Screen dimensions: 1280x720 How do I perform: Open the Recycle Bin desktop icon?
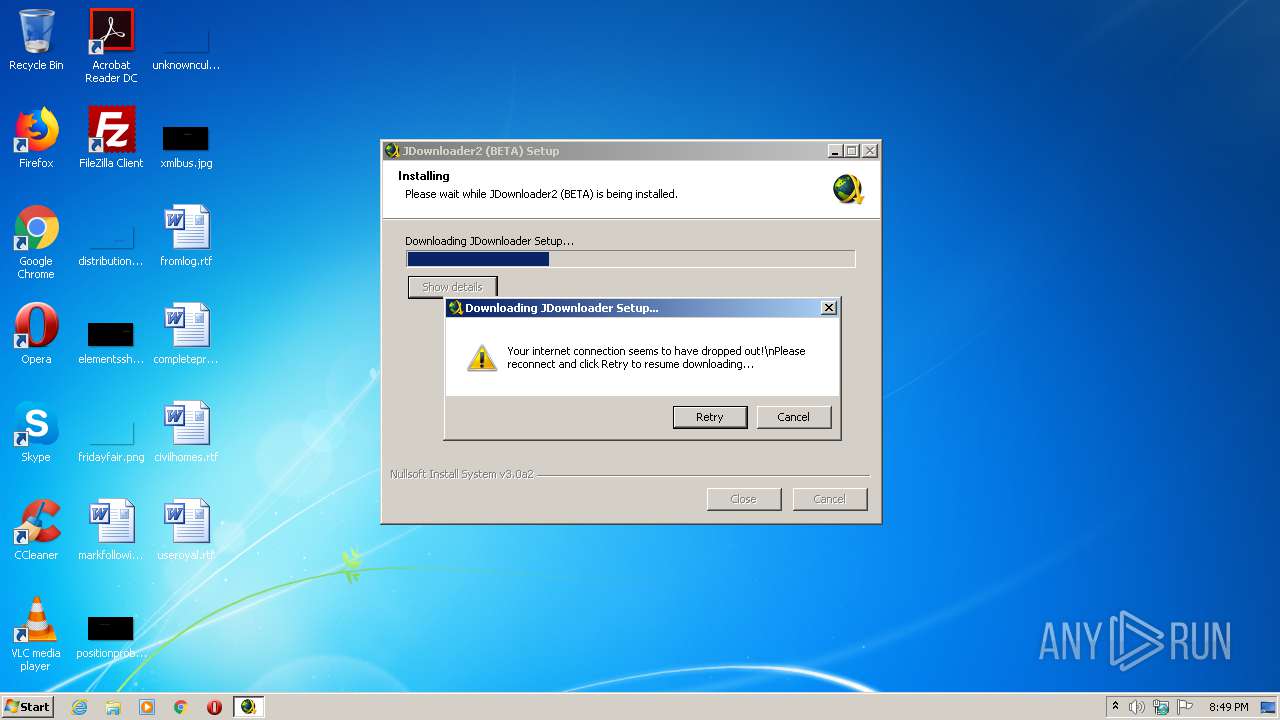[x=36, y=40]
